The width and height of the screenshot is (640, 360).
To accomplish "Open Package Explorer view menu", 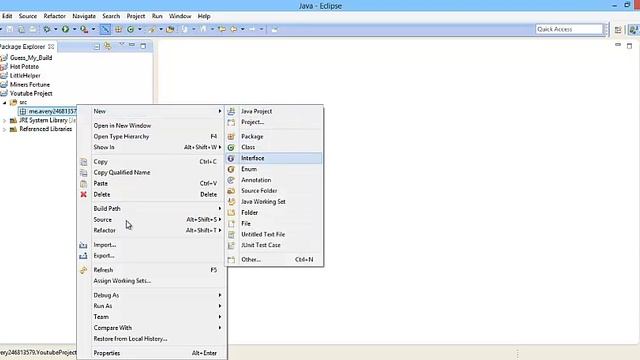I will pos(121,45).
